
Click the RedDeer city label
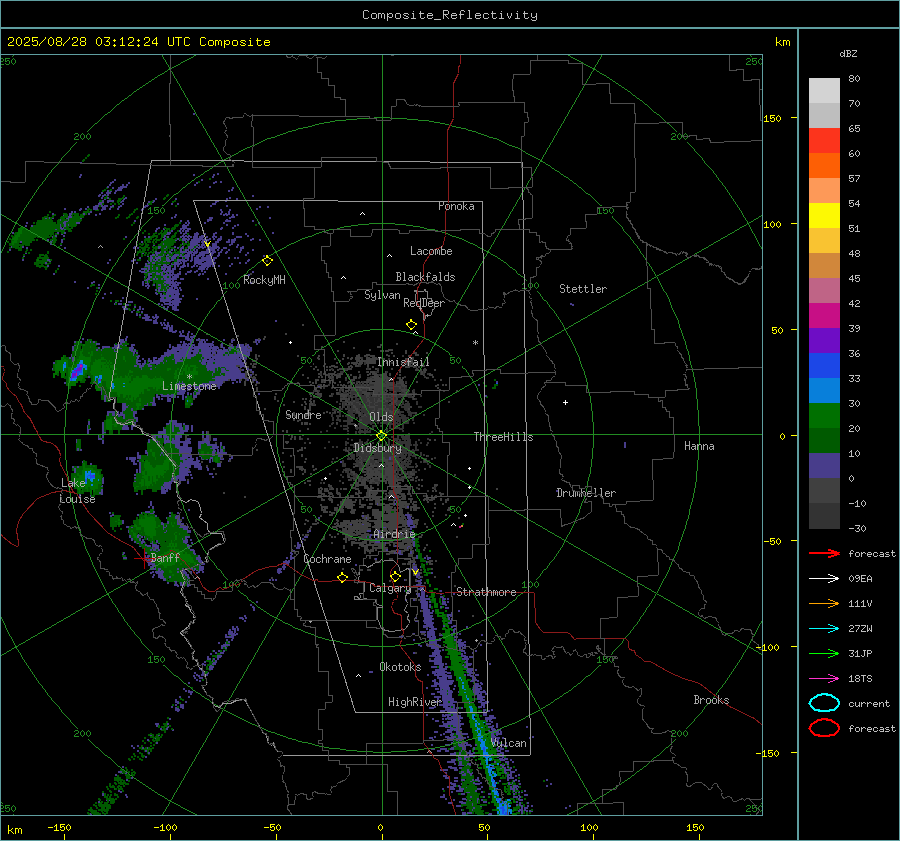[424, 303]
